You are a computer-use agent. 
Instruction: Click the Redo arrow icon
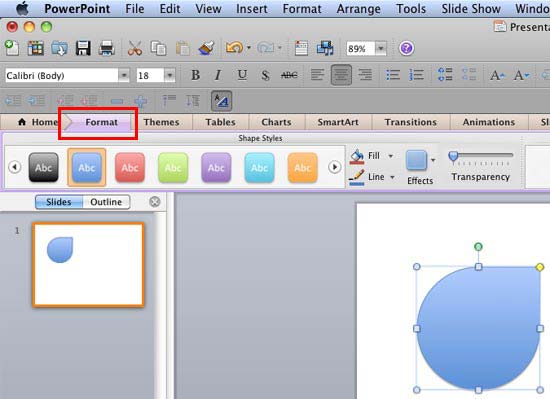tap(266, 47)
